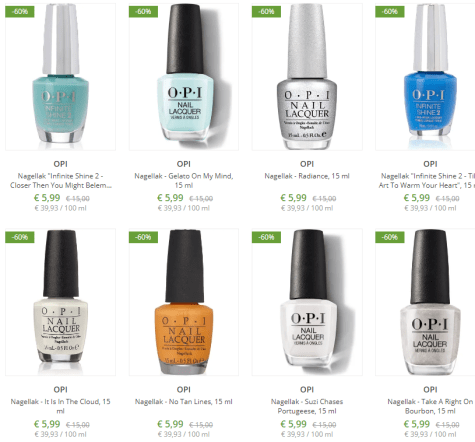
Task: Click the -60% badge on the Gelato bottle
Action: click(x=143, y=12)
